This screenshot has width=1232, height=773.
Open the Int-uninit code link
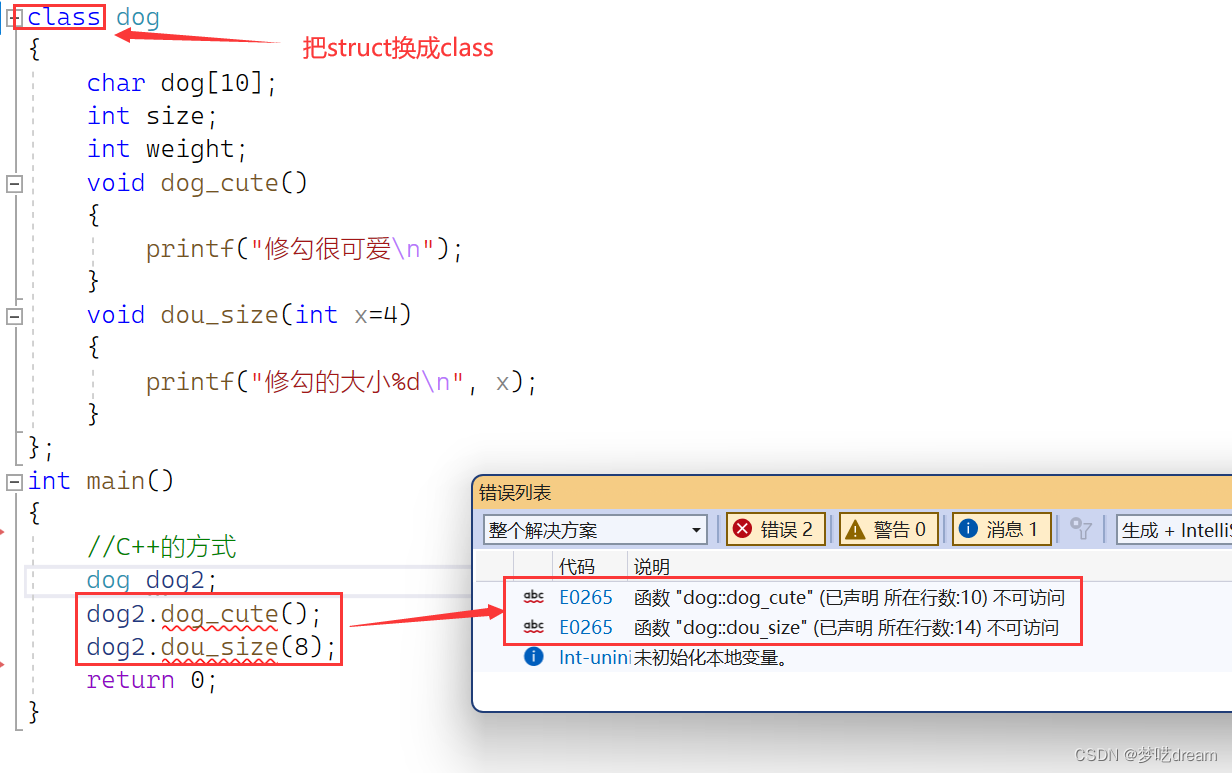594,658
